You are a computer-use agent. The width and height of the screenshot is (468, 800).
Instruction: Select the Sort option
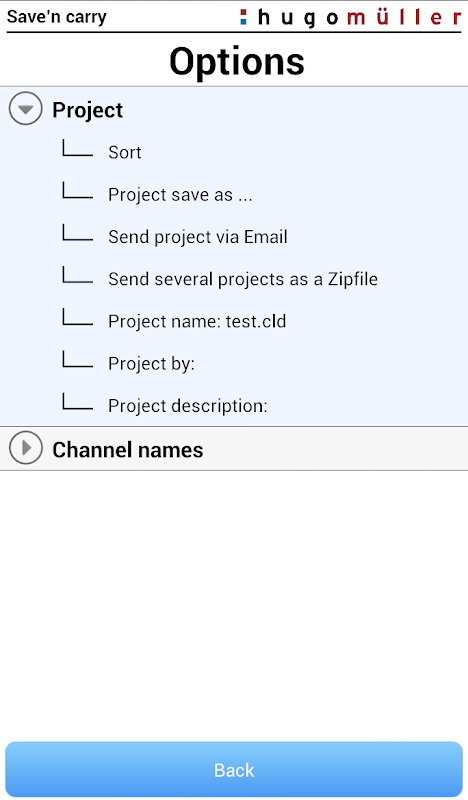tap(125, 152)
